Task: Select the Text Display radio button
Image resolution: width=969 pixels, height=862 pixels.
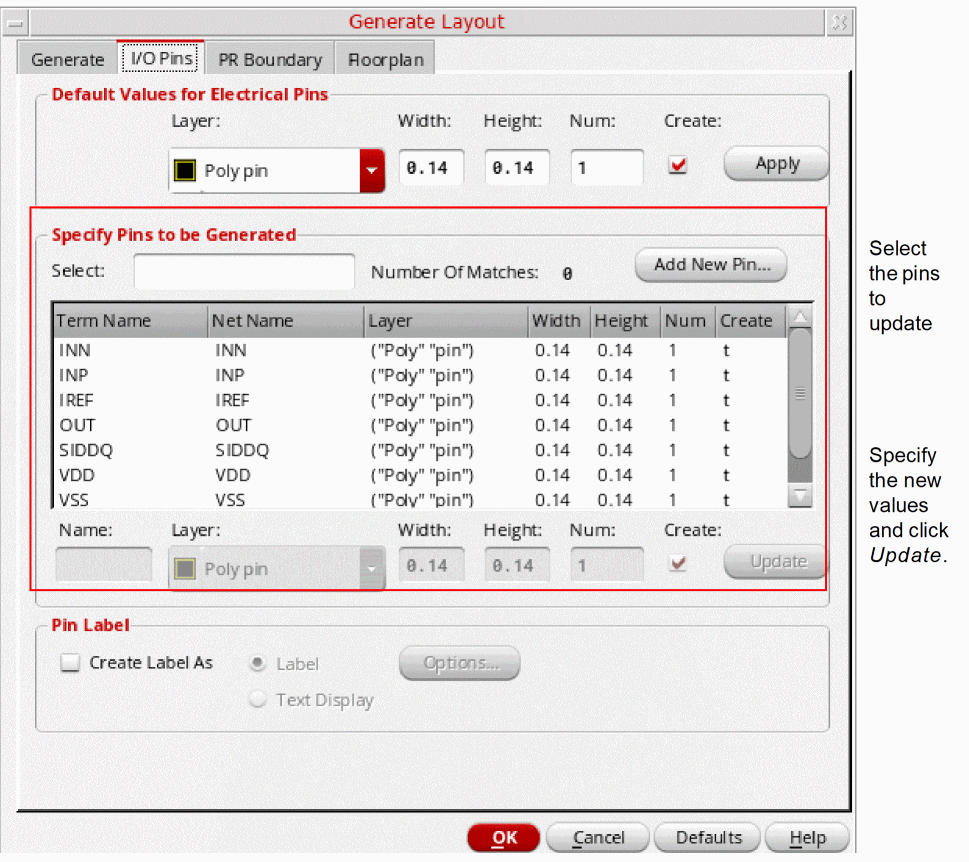Action: [x=258, y=700]
